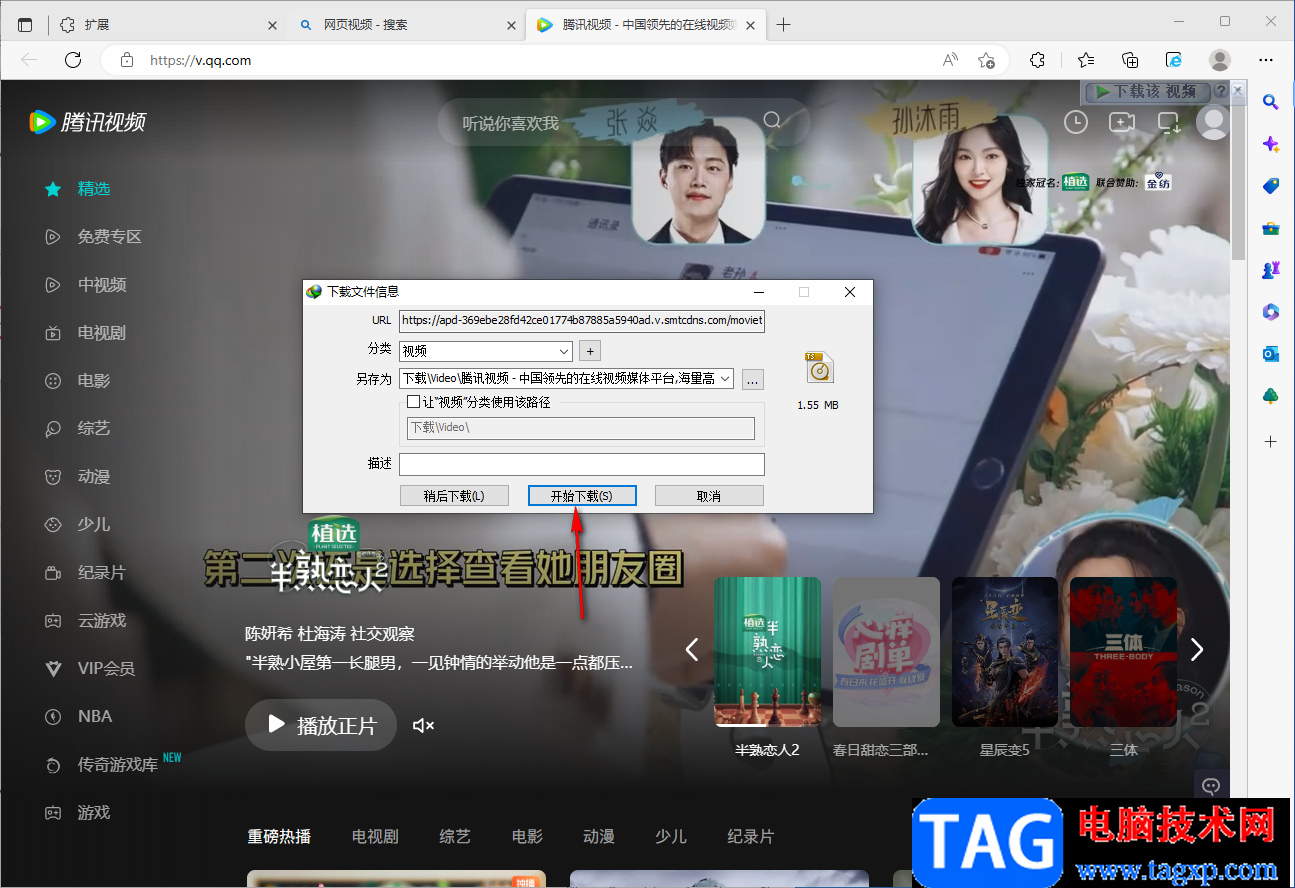Open a new browser tab with the plus button
Viewport: 1295px width, 888px height.
click(x=783, y=25)
